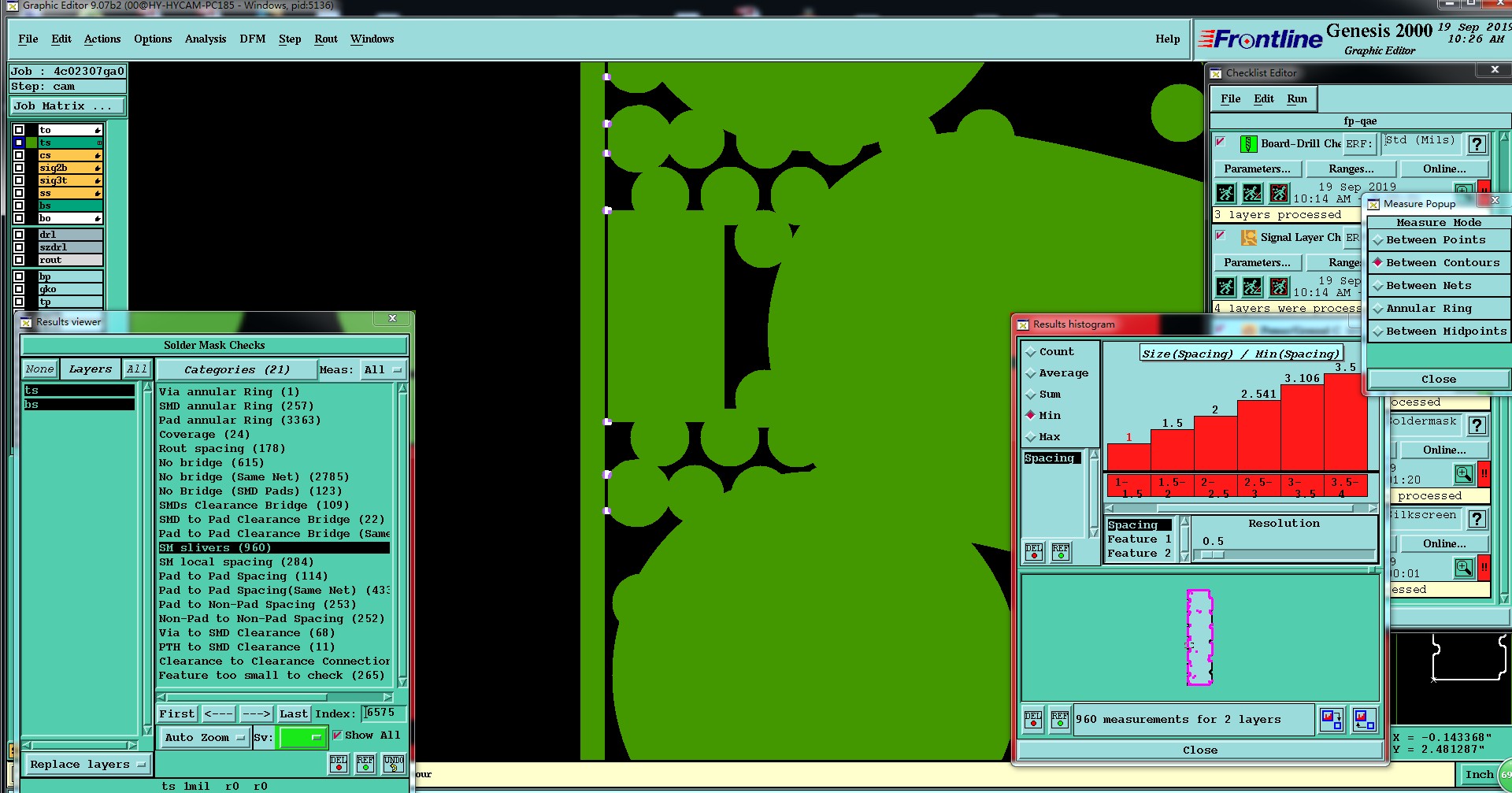Click magnifier results icon in Soldermask check
Viewport: 1512px width, 793px height.
coord(1463,474)
